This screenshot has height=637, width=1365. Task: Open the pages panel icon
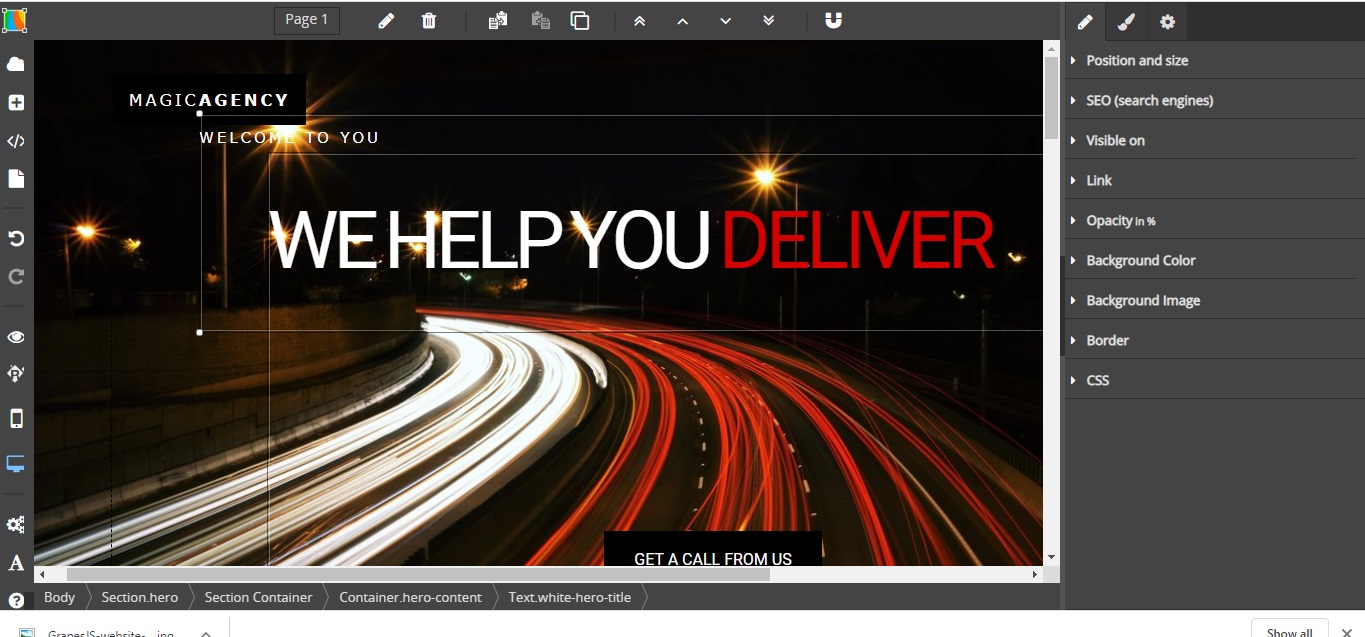click(x=16, y=179)
